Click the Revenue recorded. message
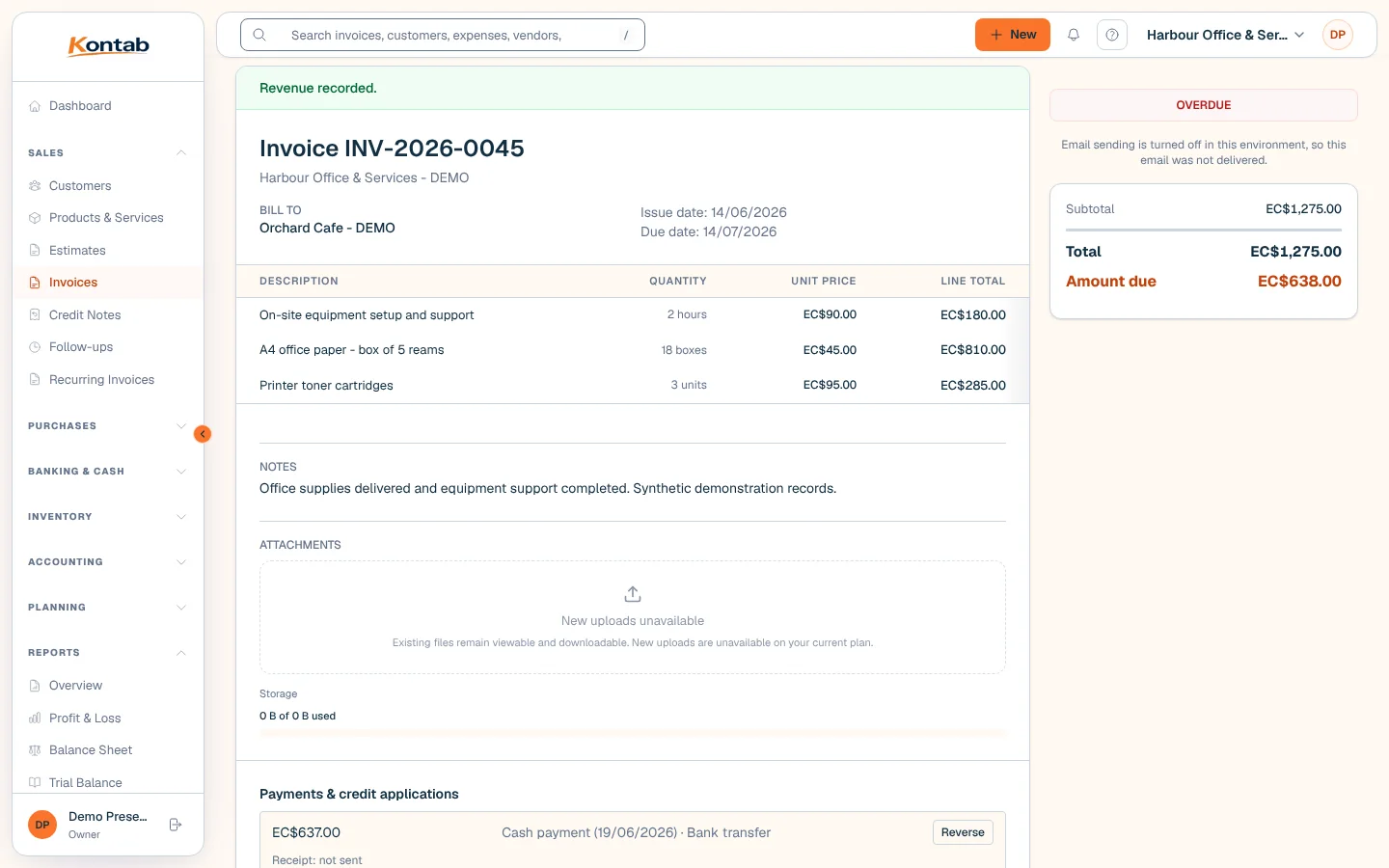The height and width of the screenshot is (868, 1389). (318, 88)
